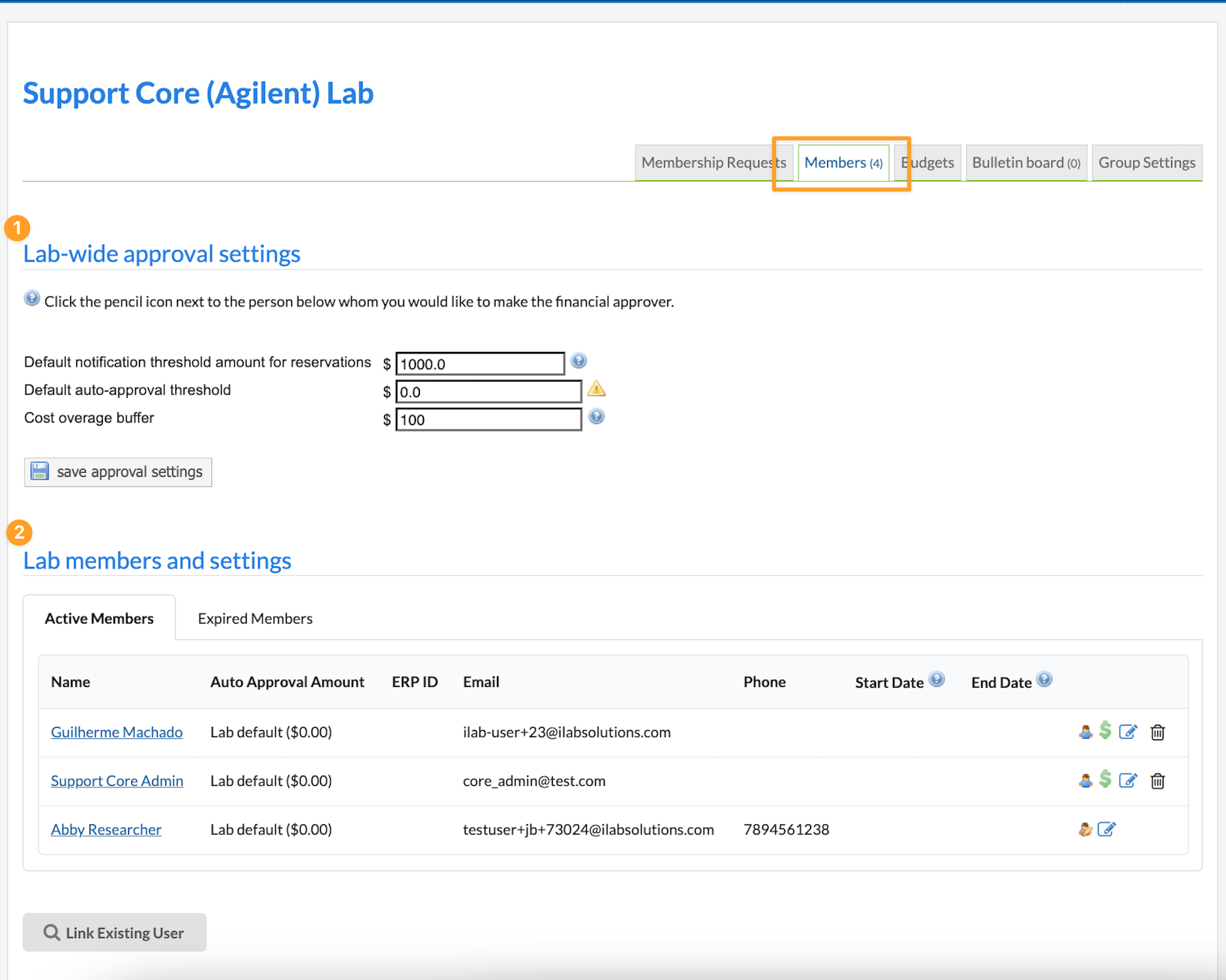
Task: Click the dollar icon for Support Core Admin
Action: (1105, 780)
